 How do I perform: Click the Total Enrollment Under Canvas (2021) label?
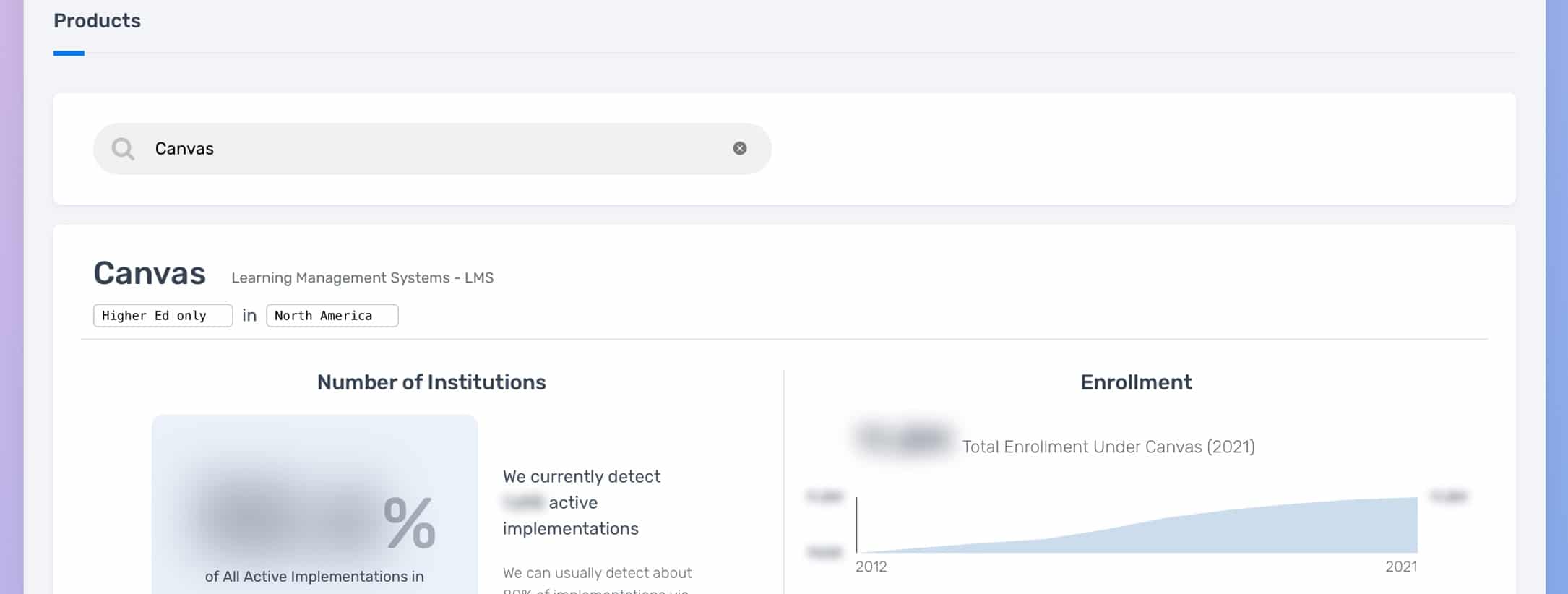(1108, 447)
